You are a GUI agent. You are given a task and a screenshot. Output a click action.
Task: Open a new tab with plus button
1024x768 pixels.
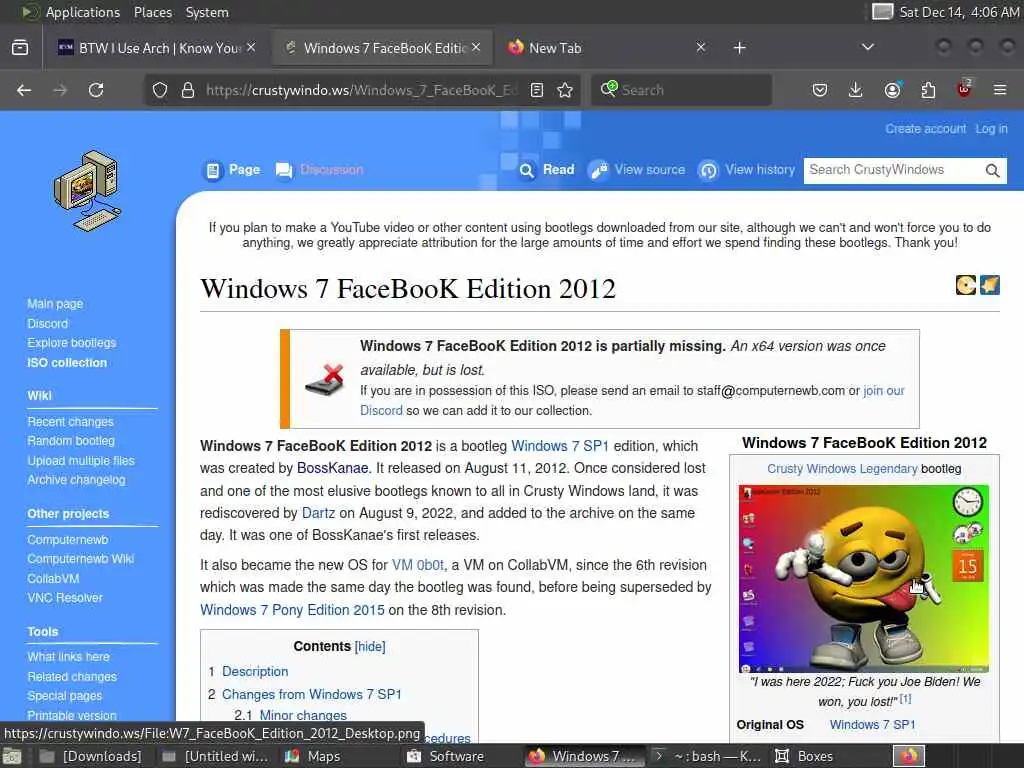click(739, 48)
